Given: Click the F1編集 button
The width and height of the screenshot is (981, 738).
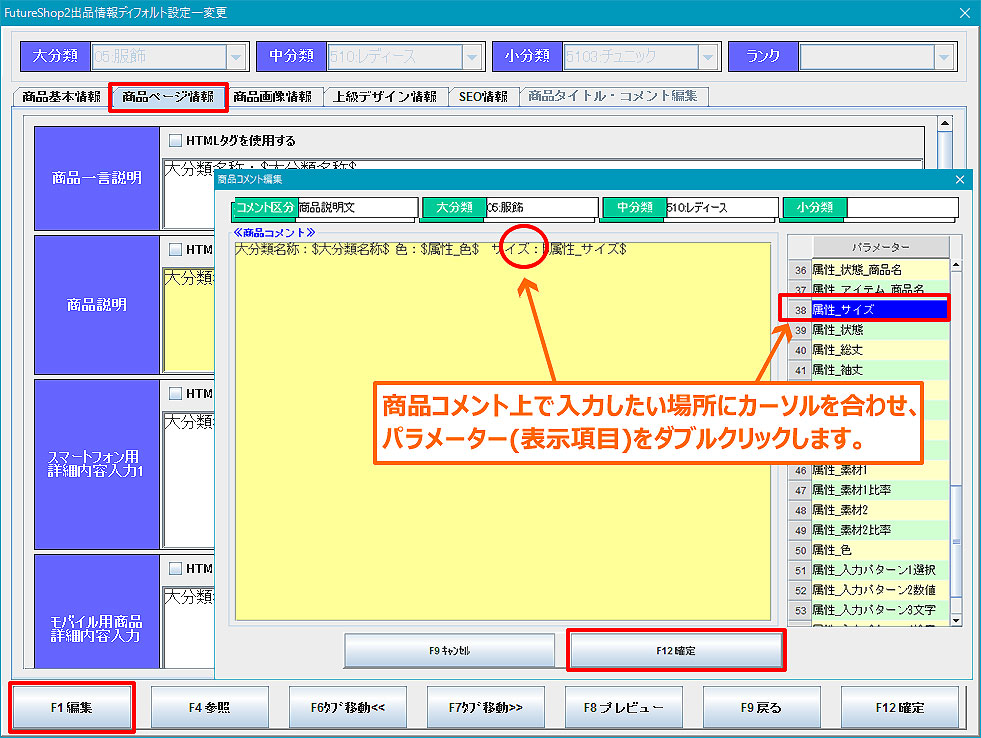Looking at the screenshot, I should 71,707.
